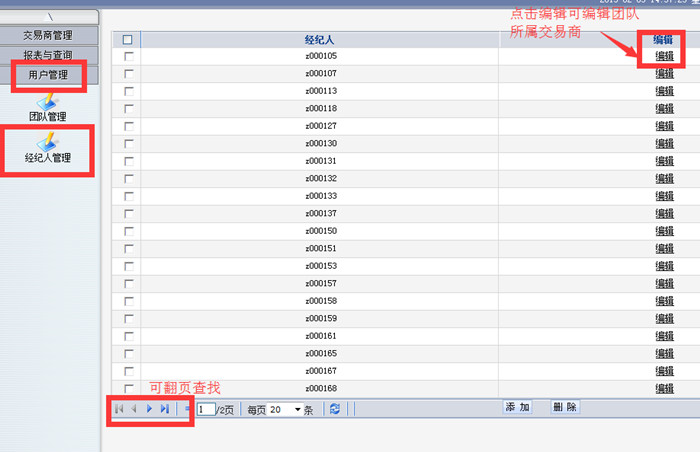700x452 pixels.
Task: Toggle the select-all checkbox in header
Action: tap(127, 40)
